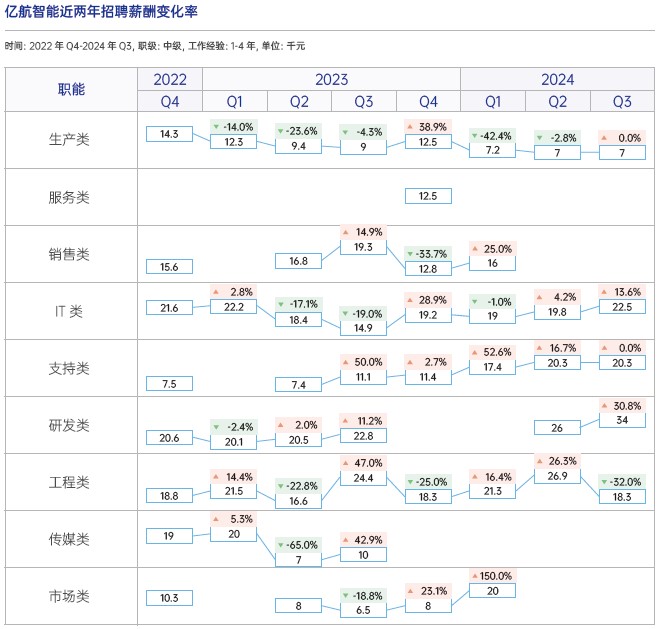The image size is (659, 629).
Task: Click the up arrow beside 52.6%
Action: (x=477, y=351)
